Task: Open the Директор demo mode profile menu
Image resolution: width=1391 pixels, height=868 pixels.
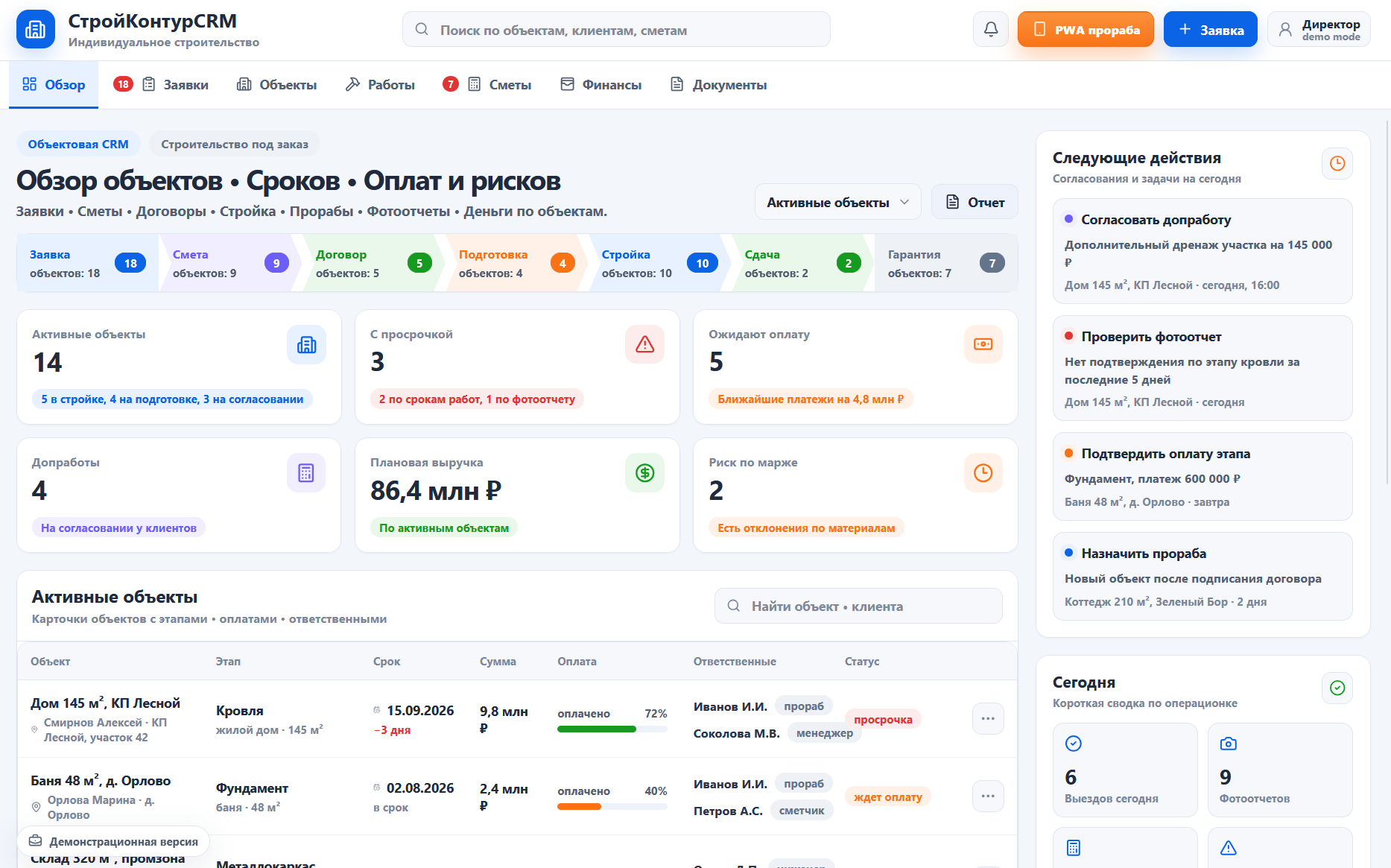Action: coord(1319,29)
